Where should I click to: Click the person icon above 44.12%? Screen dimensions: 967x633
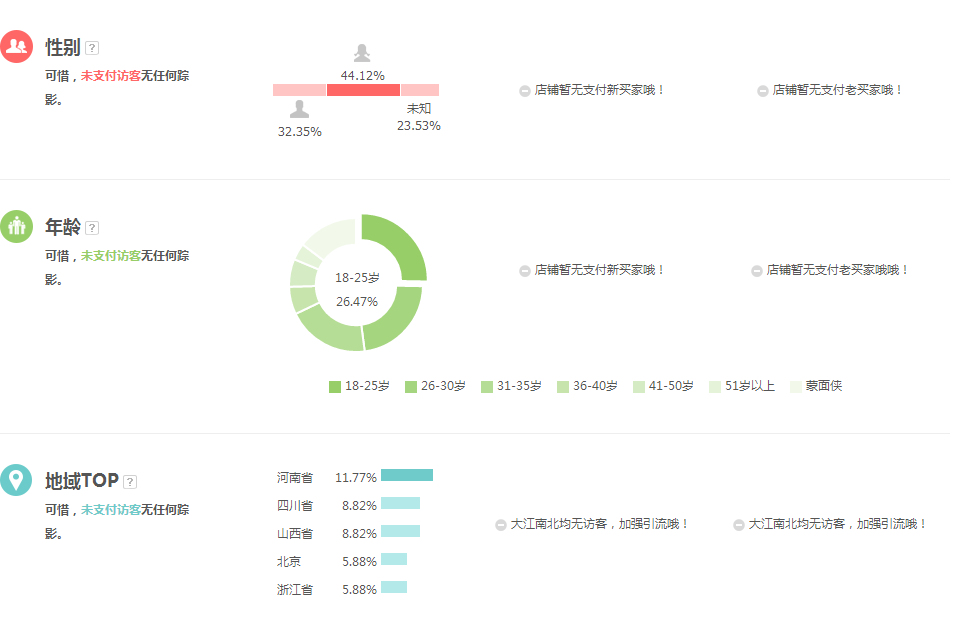pyautogui.click(x=362, y=54)
